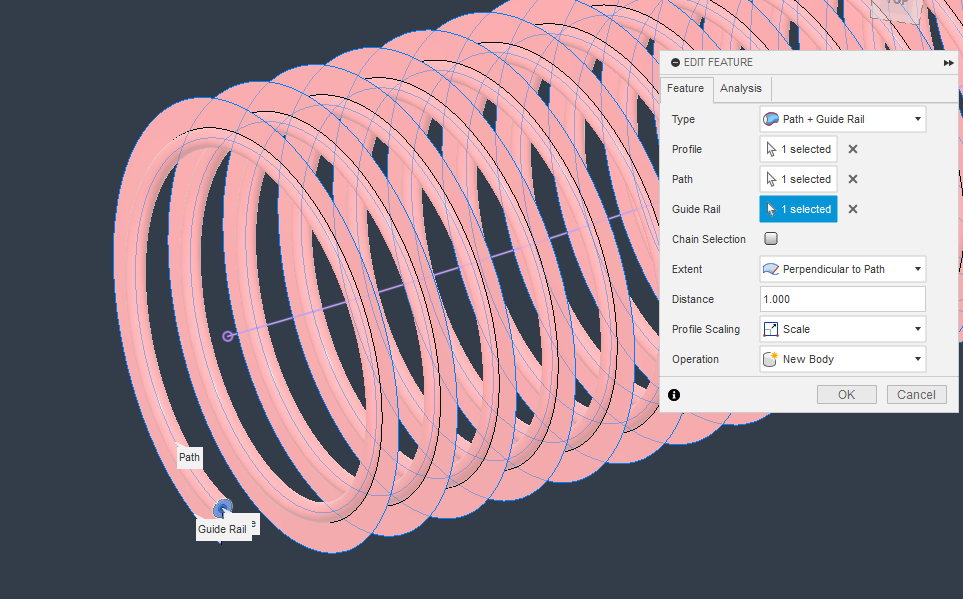Switch to the Analysis tab
Image resolution: width=963 pixels, height=599 pixels.
pos(740,88)
